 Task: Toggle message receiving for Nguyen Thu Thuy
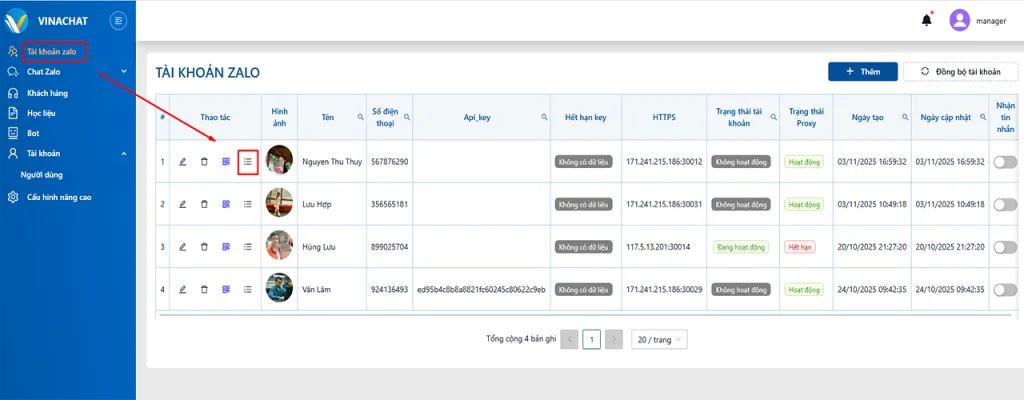[1005, 161]
